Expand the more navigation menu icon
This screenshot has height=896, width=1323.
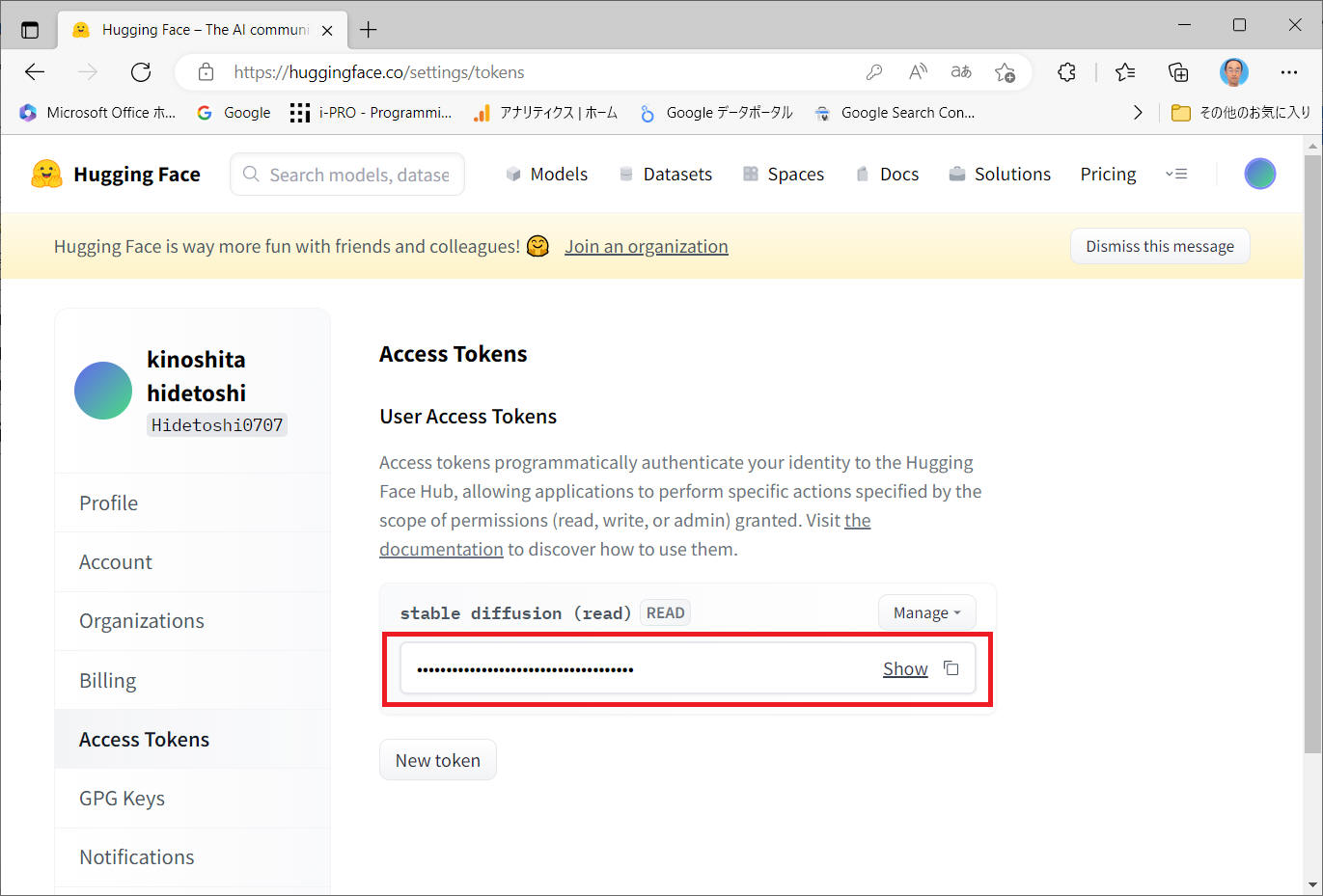(x=1175, y=175)
